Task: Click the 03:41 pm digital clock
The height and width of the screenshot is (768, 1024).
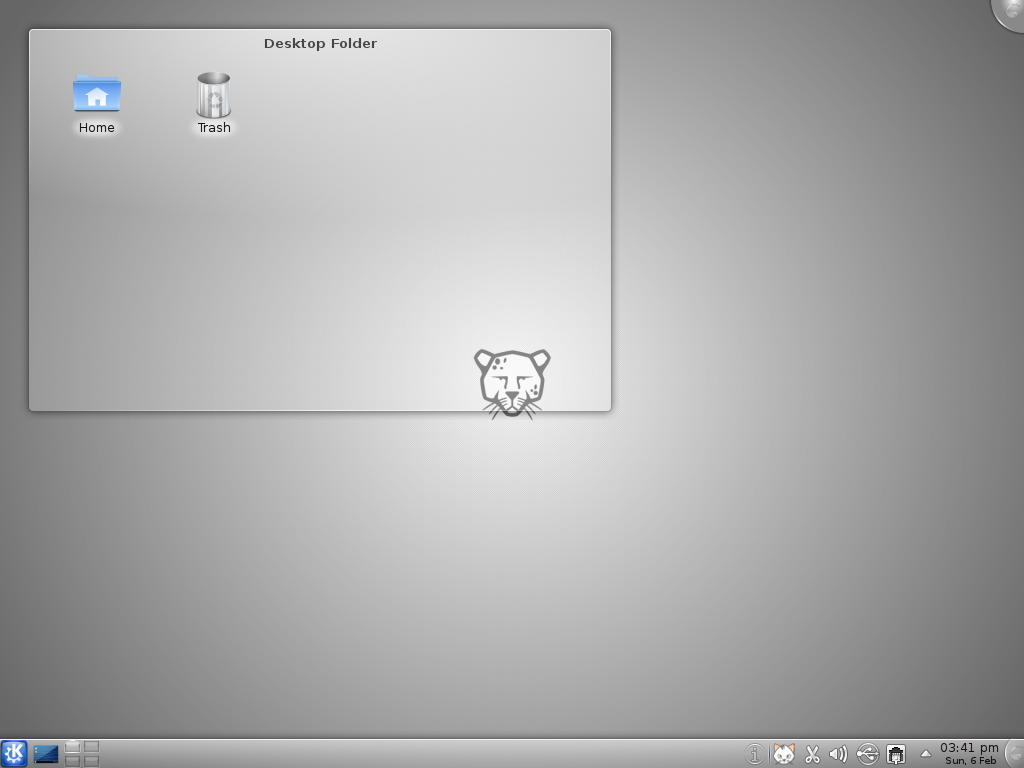Action: click(969, 748)
